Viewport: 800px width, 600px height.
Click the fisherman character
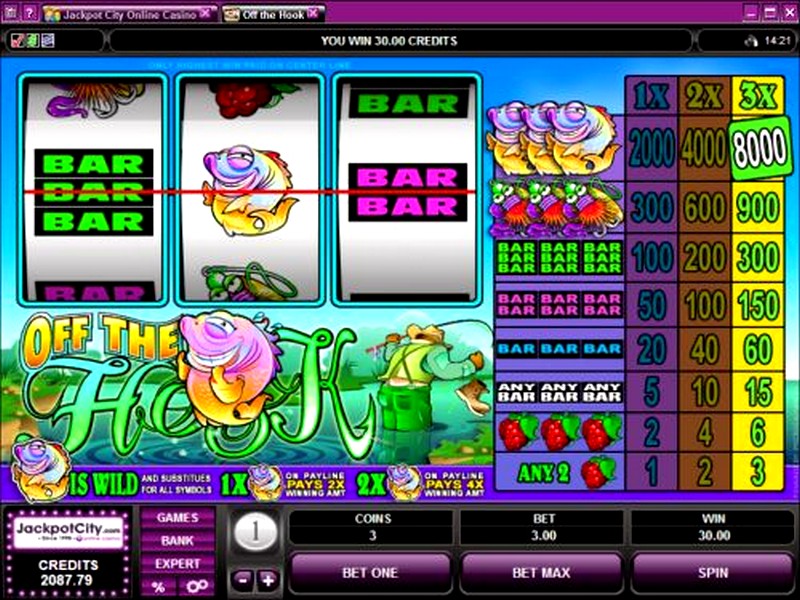pos(429,377)
